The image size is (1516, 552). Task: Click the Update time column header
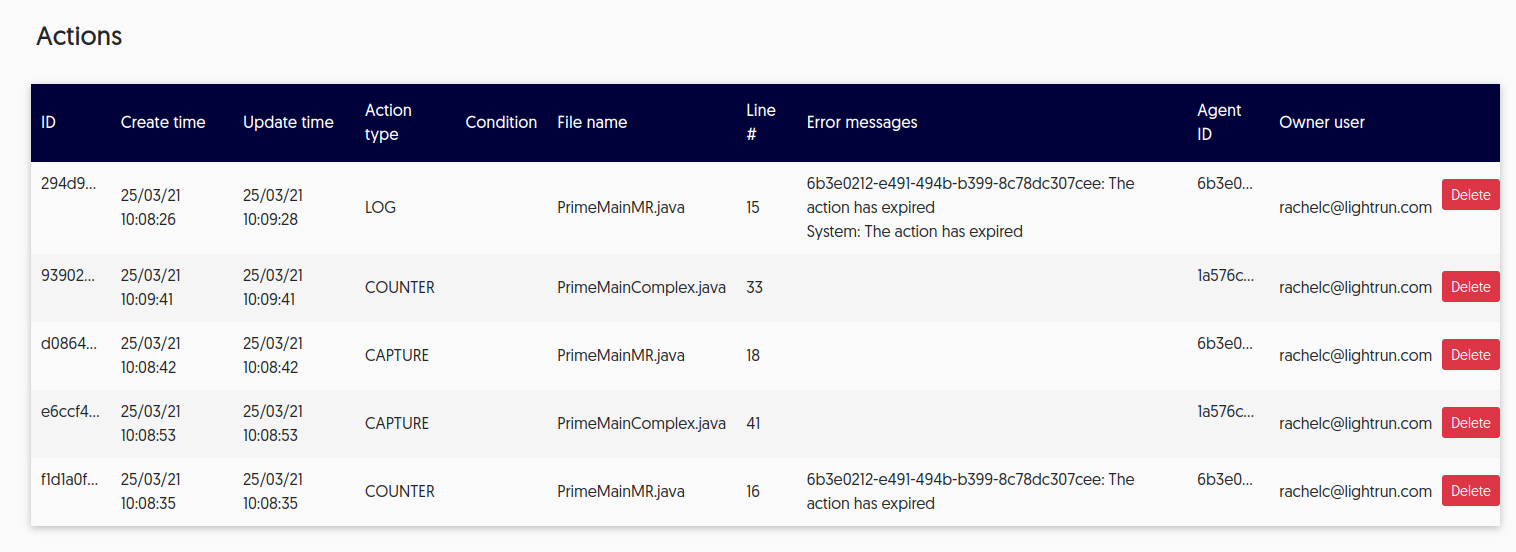point(288,122)
